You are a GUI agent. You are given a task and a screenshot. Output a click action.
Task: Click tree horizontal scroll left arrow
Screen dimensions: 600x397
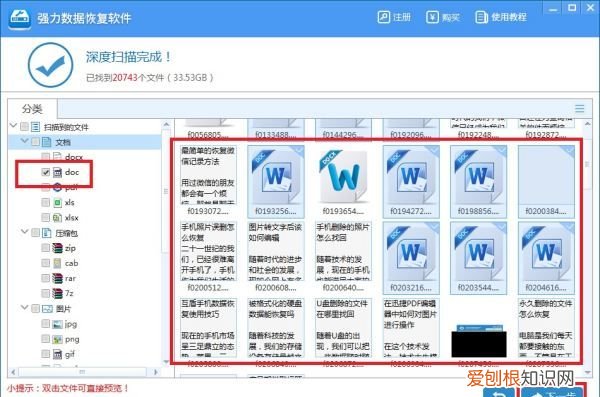coord(13,372)
